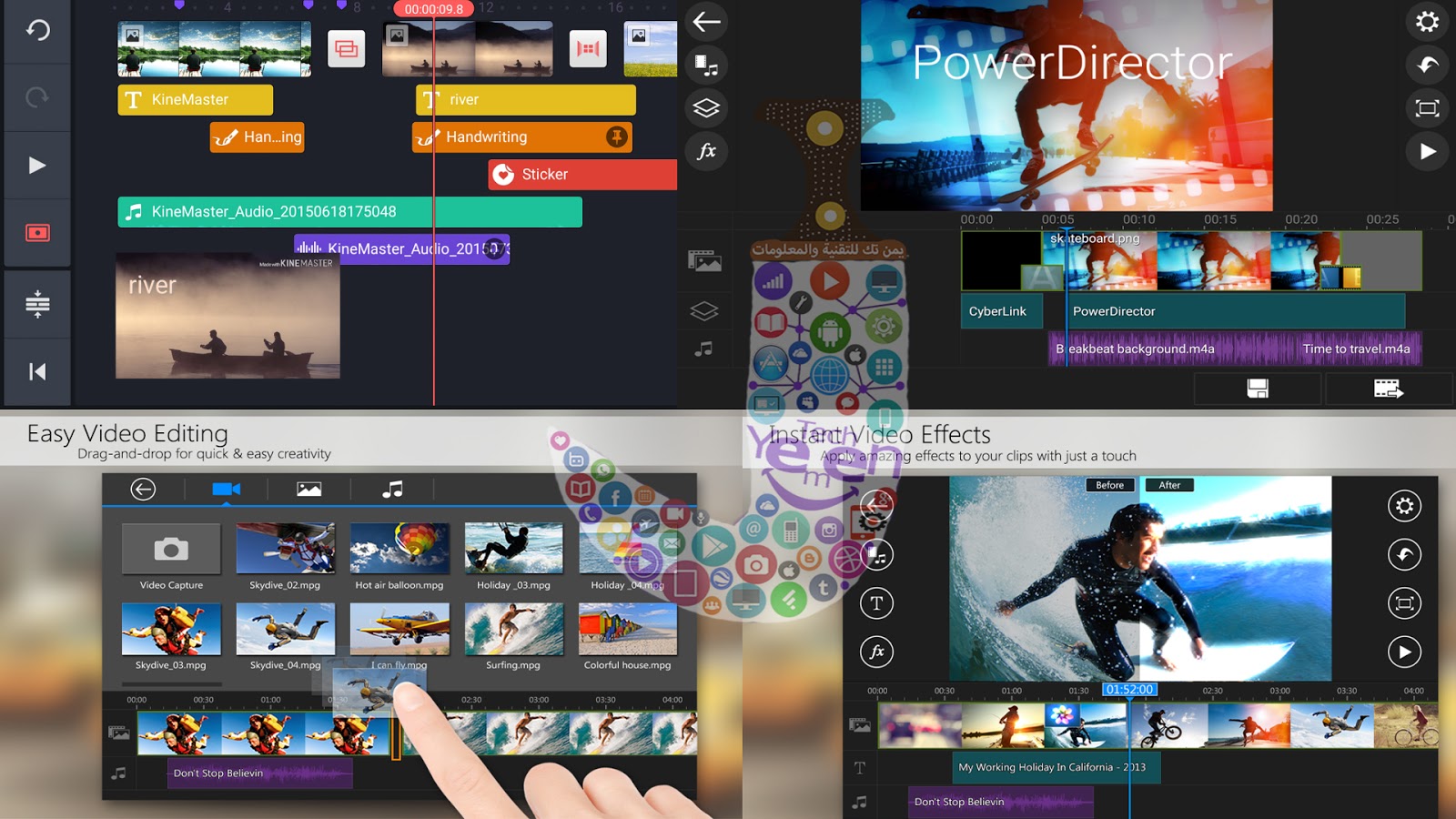Click the flower effect badge on timeline
Viewport: 1456px width, 819px height.
coord(1061,714)
